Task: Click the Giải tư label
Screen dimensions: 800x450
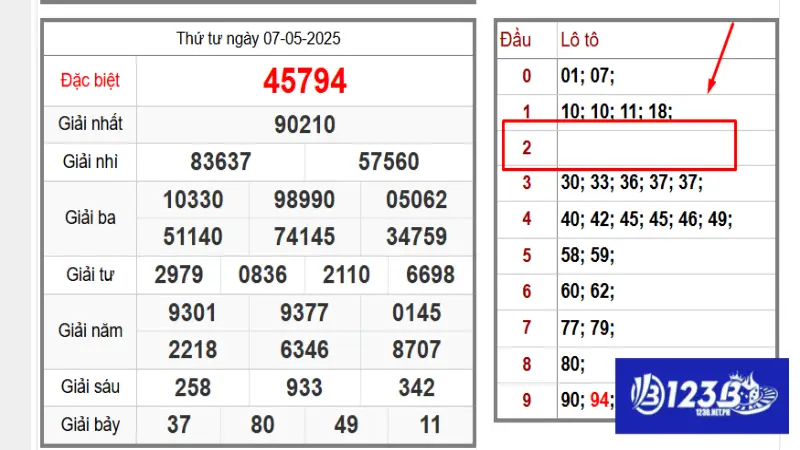Action: pos(90,274)
